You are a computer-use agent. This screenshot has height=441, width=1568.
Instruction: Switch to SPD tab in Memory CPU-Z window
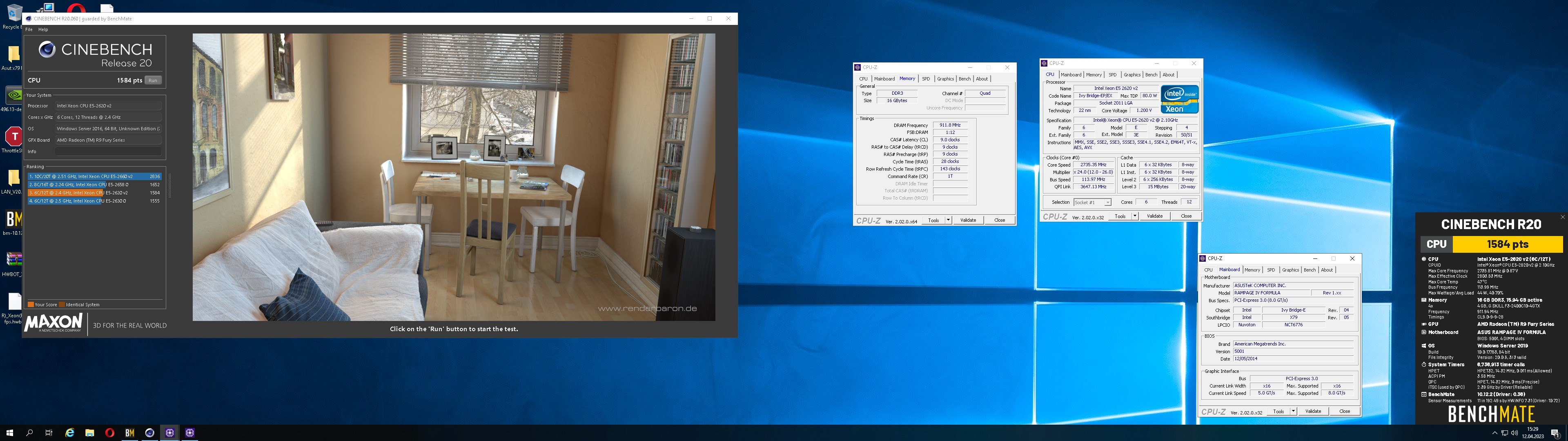point(926,78)
